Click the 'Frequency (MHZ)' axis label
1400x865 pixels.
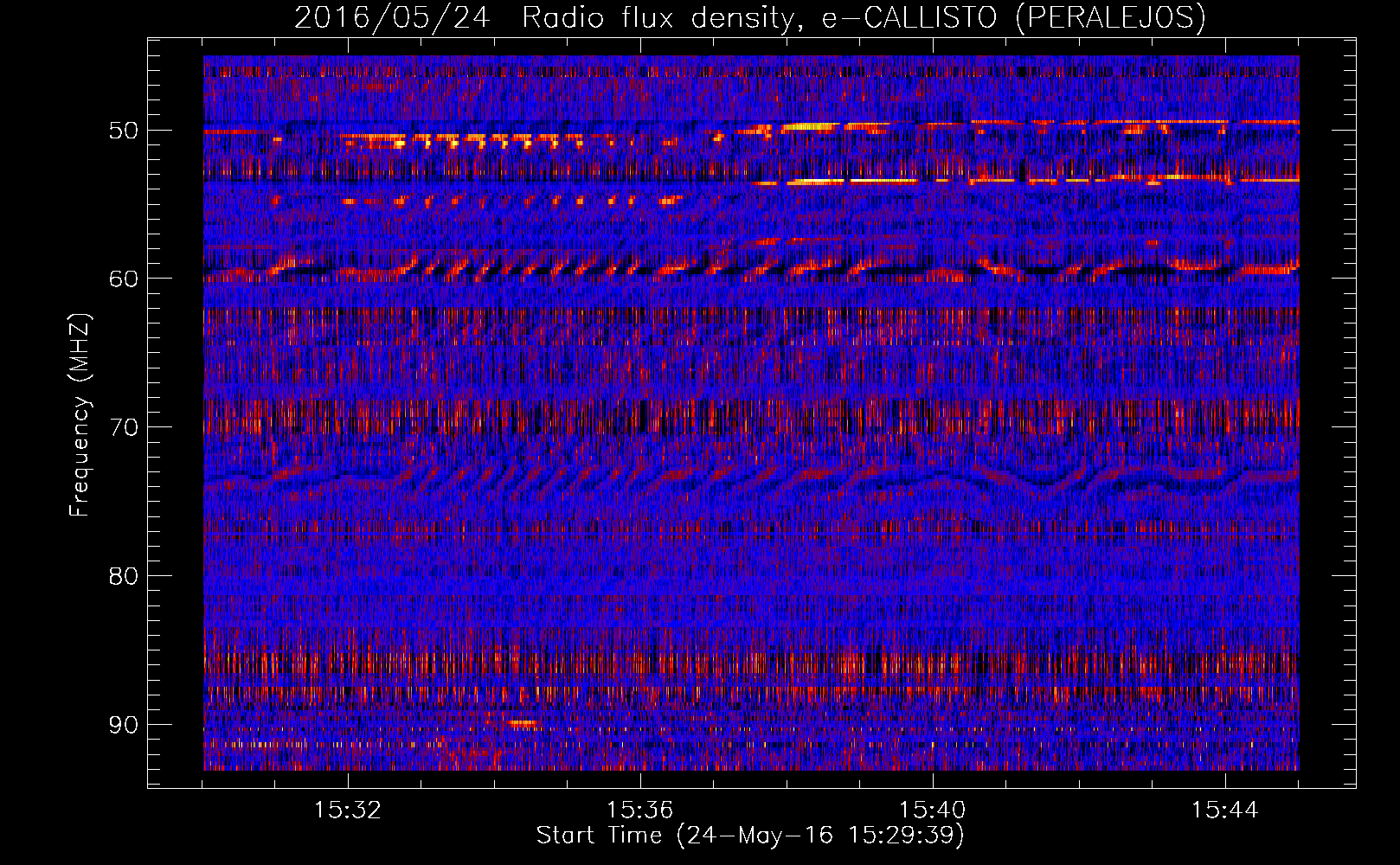click(x=80, y=415)
